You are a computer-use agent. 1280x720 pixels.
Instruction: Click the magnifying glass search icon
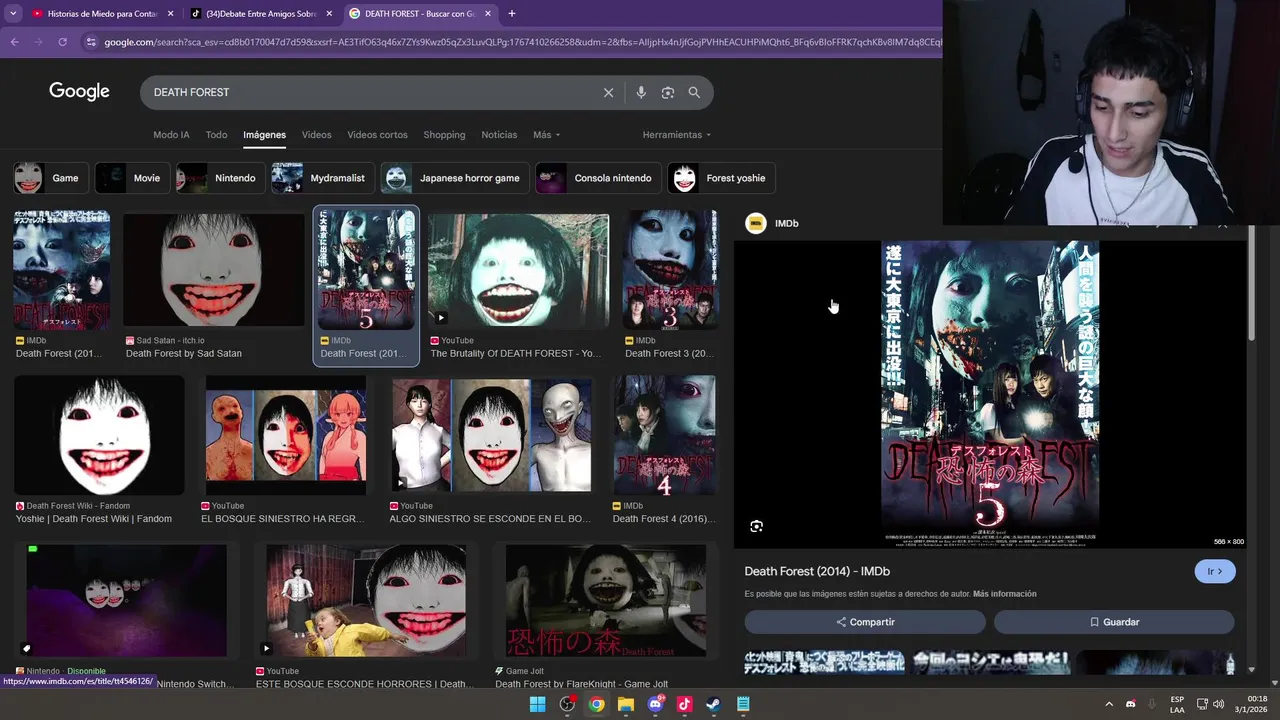pyautogui.click(x=694, y=92)
